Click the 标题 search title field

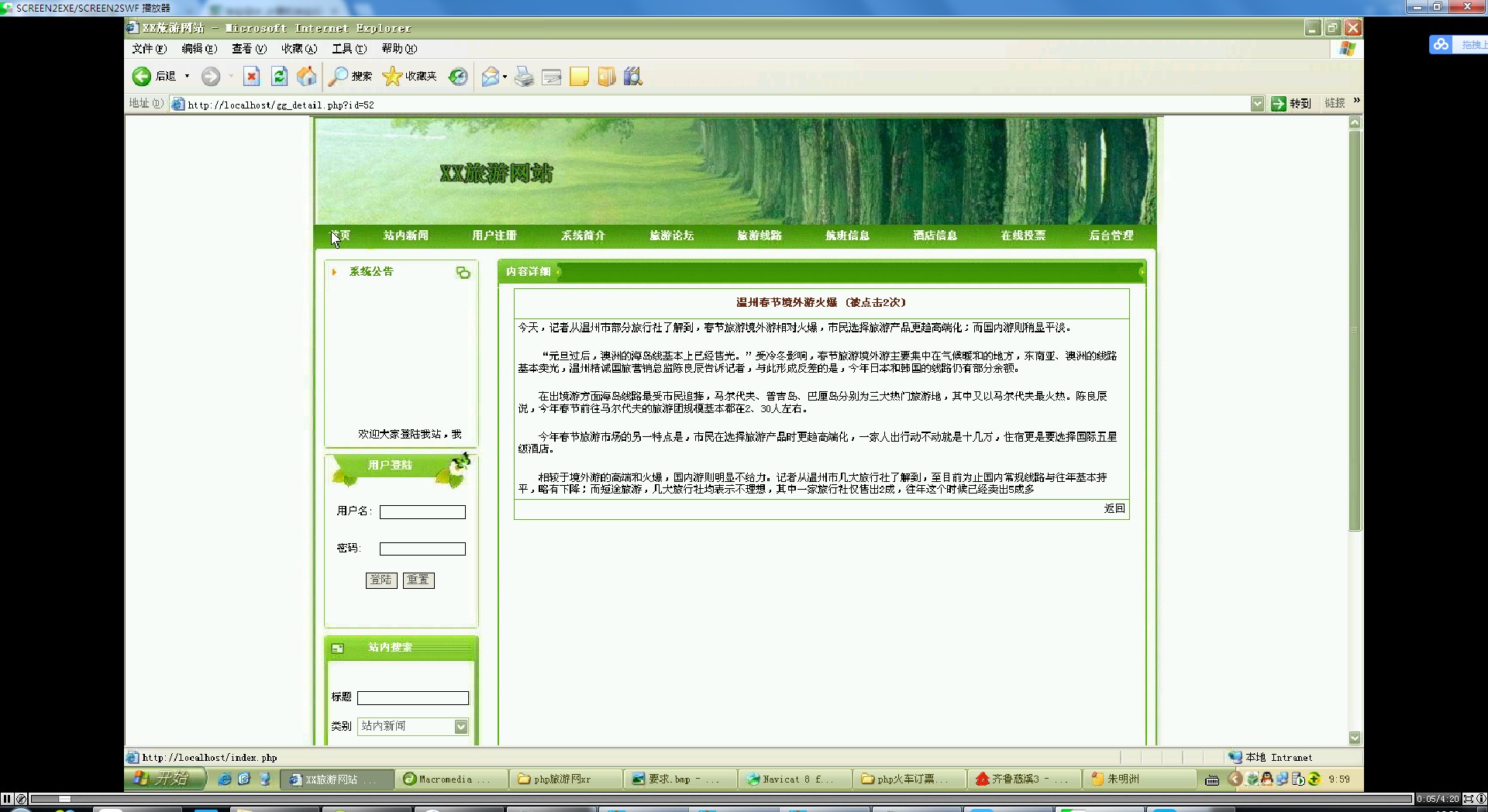[x=413, y=697]
